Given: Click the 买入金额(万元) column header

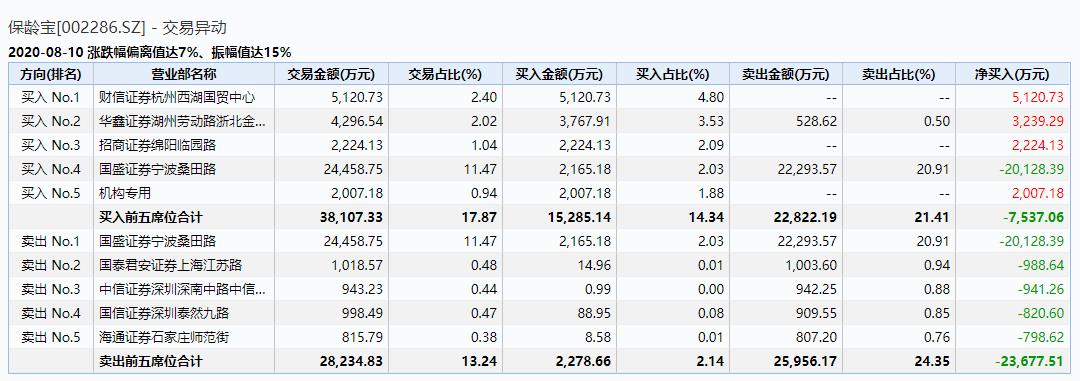Looking at the screenshot, I should (x=559, y=74).
